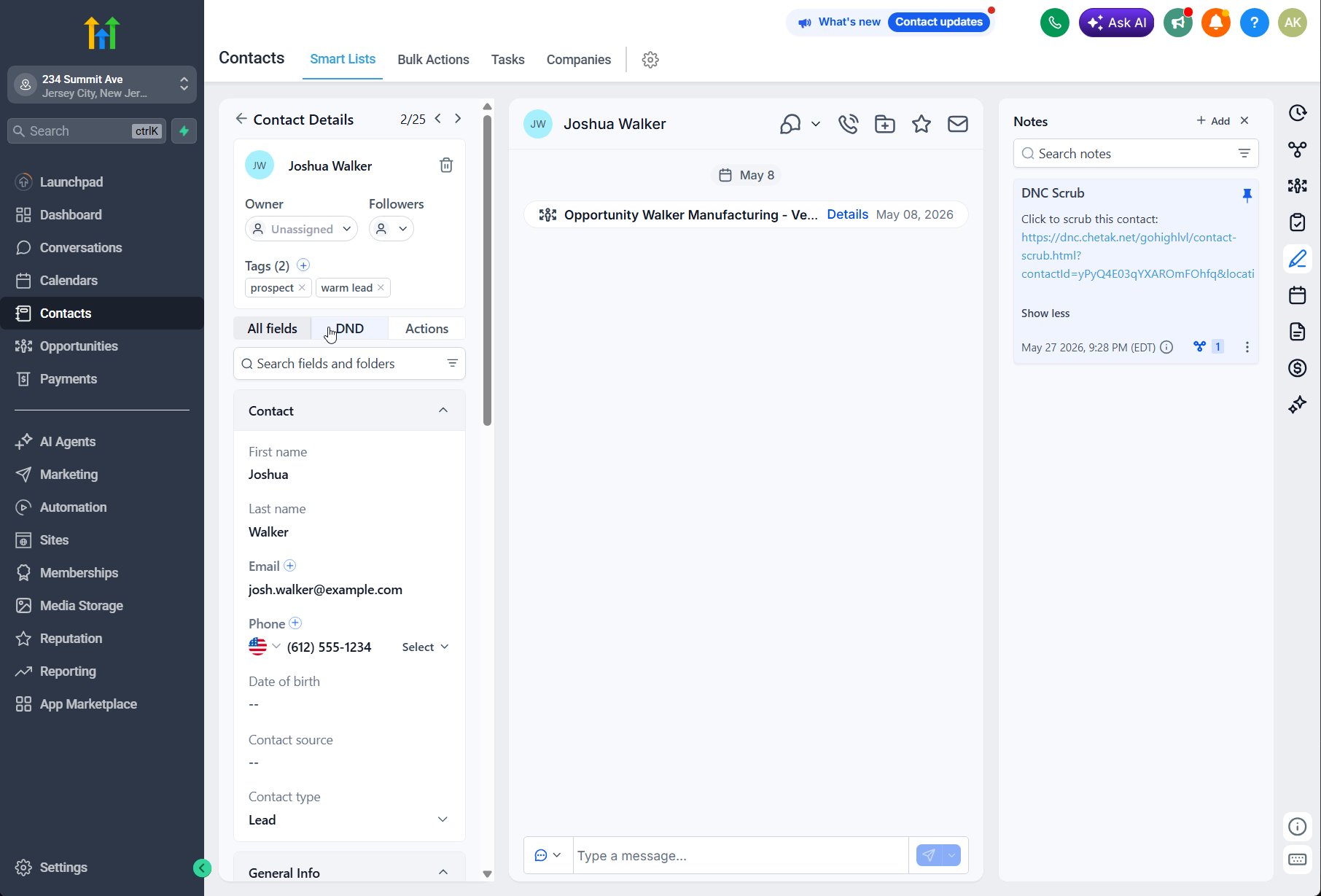This screenshot has width=1321, height=896.
Task: Open the AK user avatar menu
Action: click(1293, 23)
